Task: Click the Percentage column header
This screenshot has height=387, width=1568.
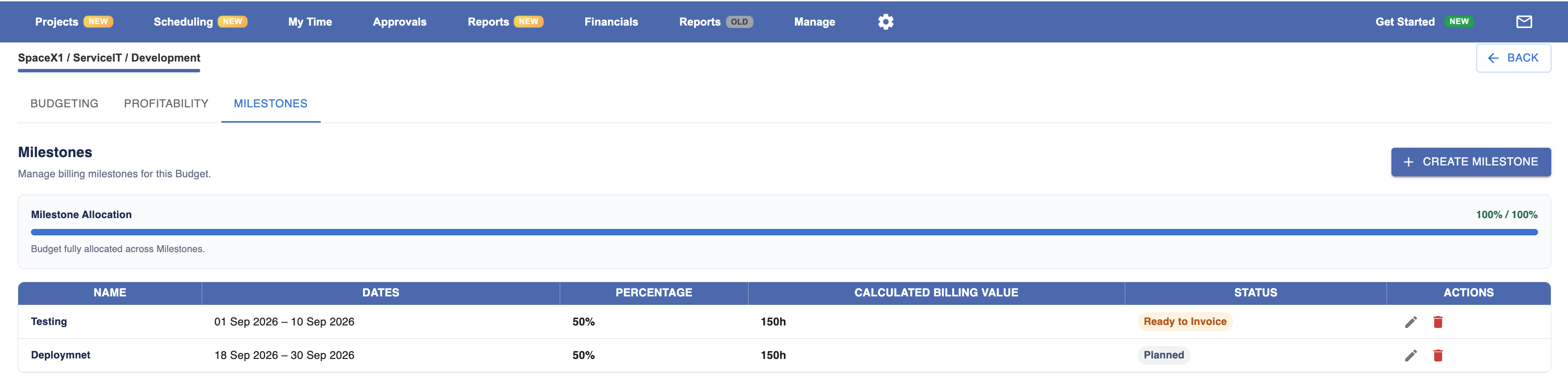Action: click(x=654, y=293)
